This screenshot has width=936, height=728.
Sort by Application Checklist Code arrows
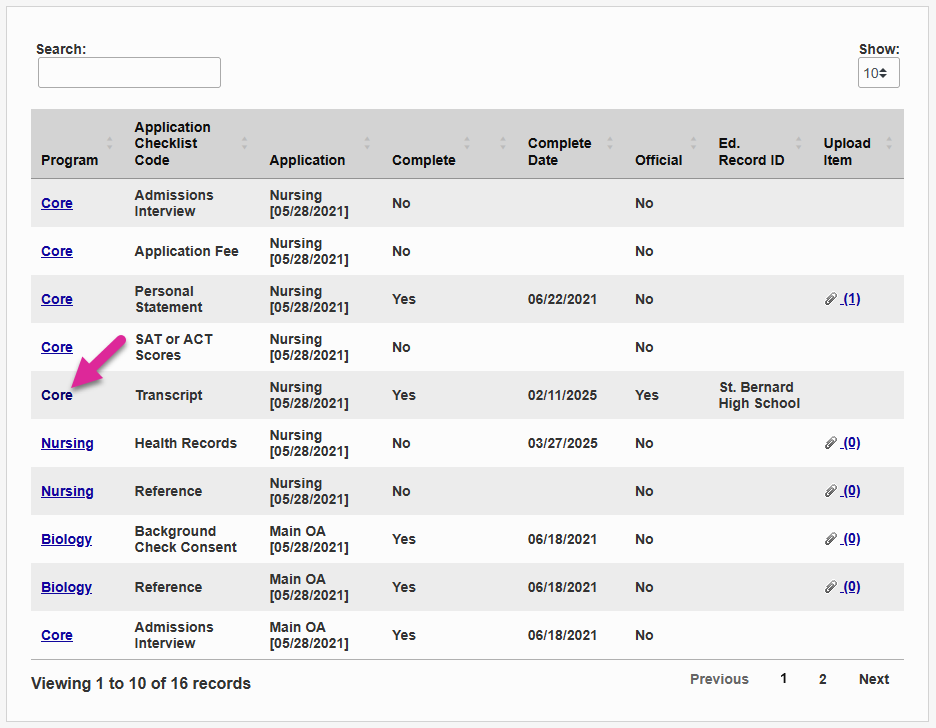click(244, 144)
